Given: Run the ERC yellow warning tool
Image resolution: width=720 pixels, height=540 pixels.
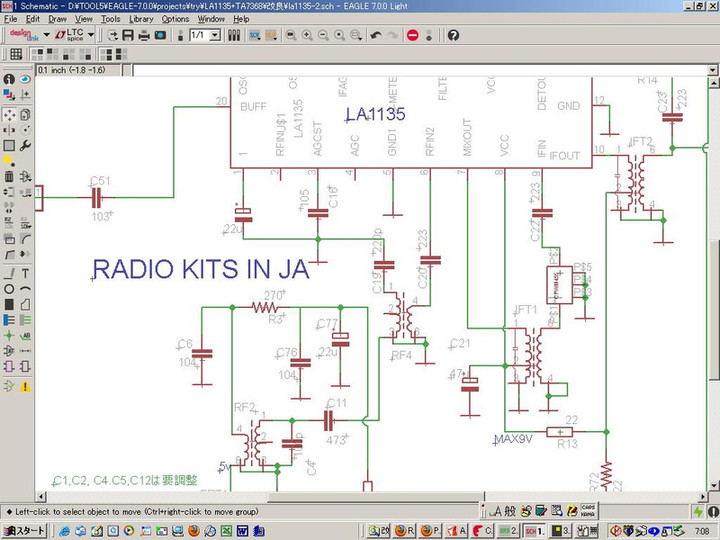Looking at the screenshot, I should (x=24, y=386).
